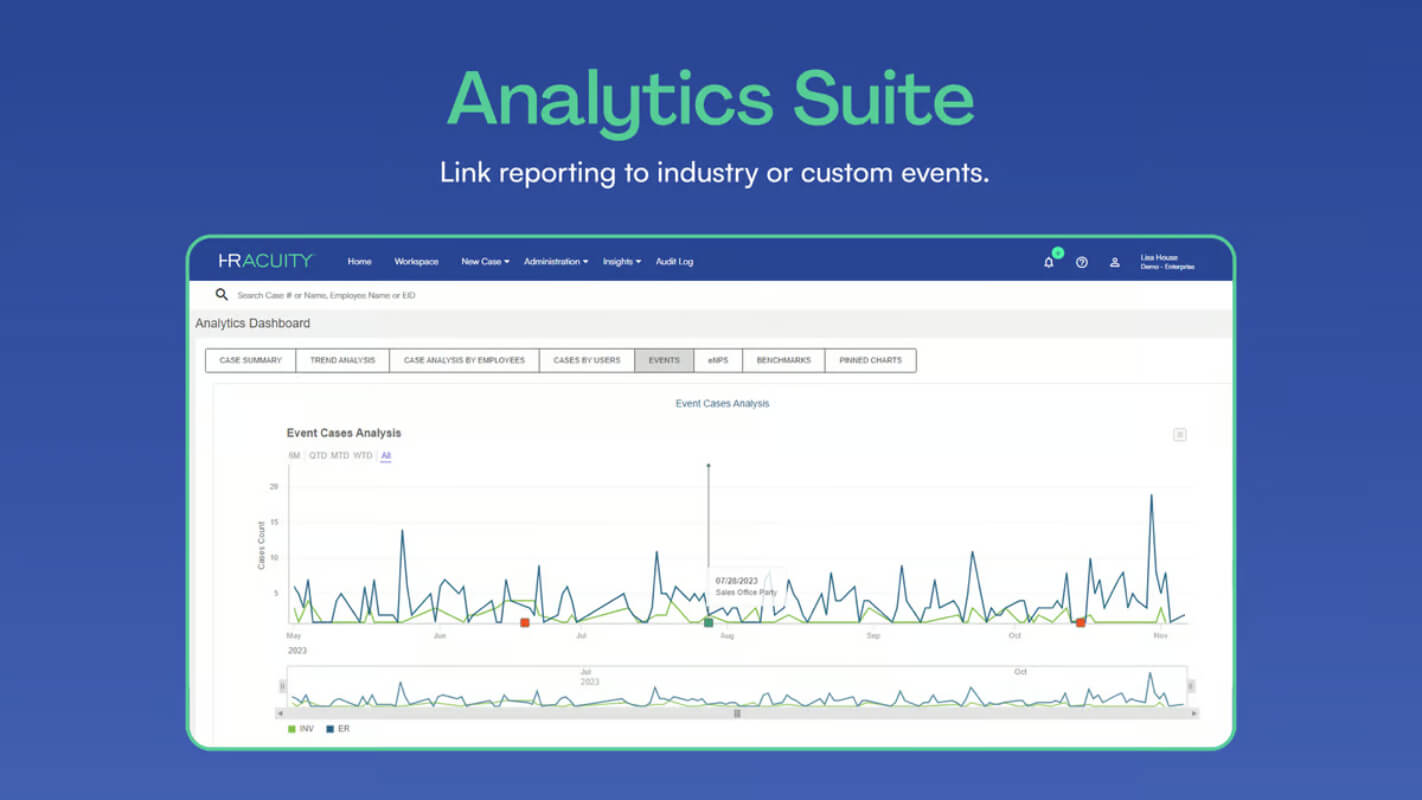The width and height of the screenshot is (1422, 800).
Task: Open the Cases by Users tab
Action: click(x=587, y=360)
